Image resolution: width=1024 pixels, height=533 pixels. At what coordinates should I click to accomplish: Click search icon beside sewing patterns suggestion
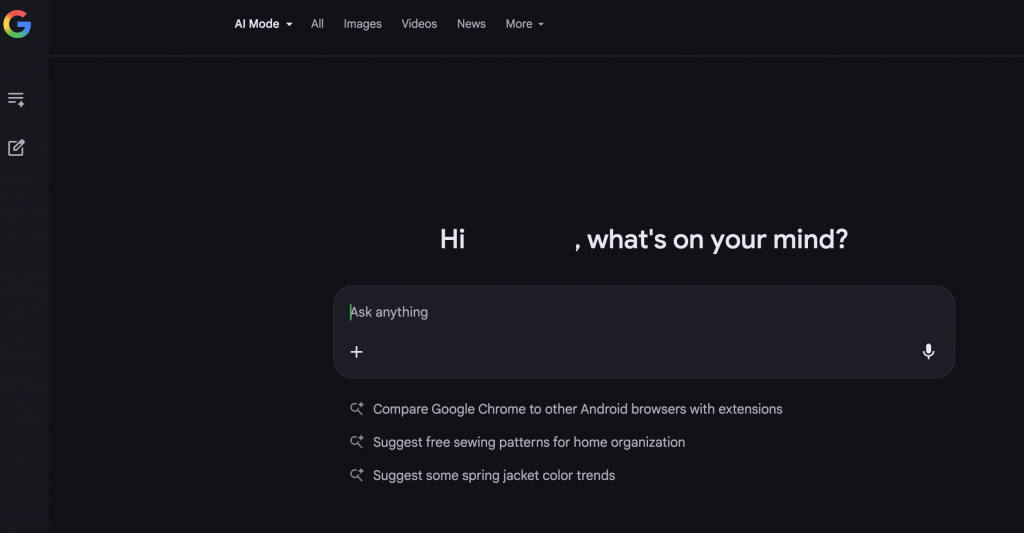point(356,442)
